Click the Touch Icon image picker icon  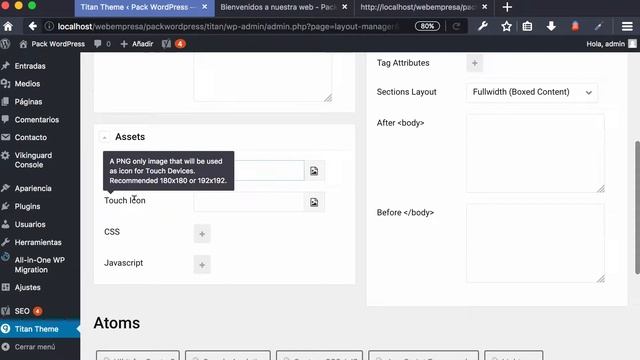click(314, 202)
